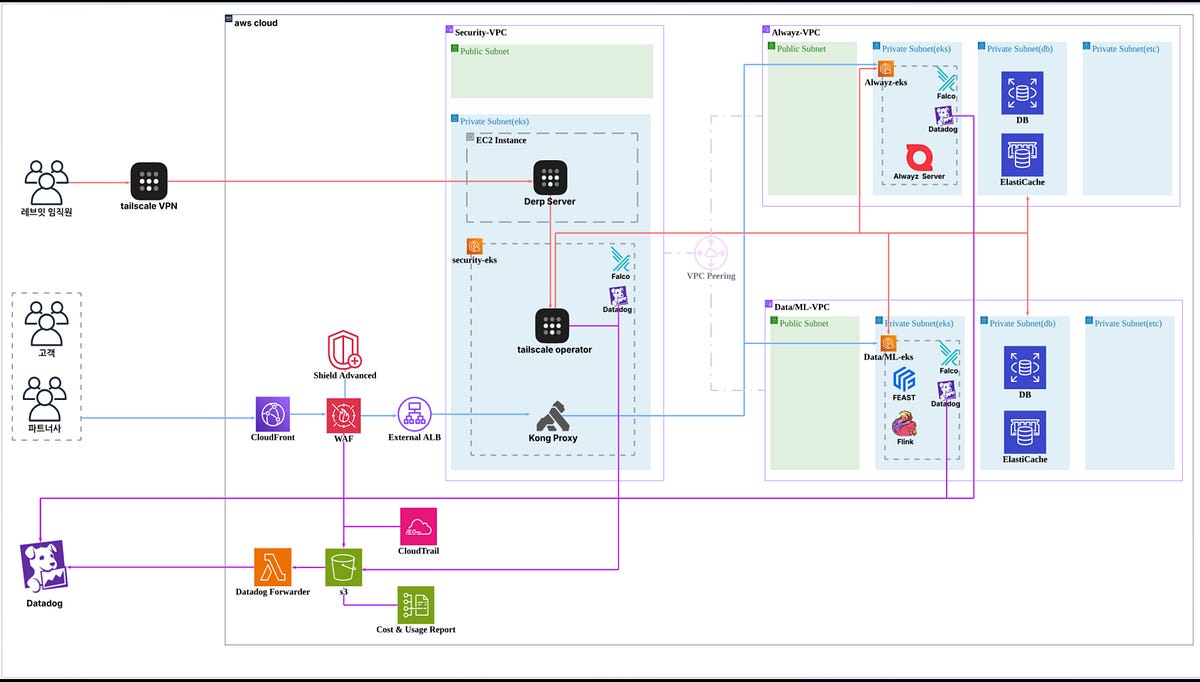This screenshot has height=682, width=1200.
Task: Select the Cost & Usage Report icon
Action: (x=415, y=604)
